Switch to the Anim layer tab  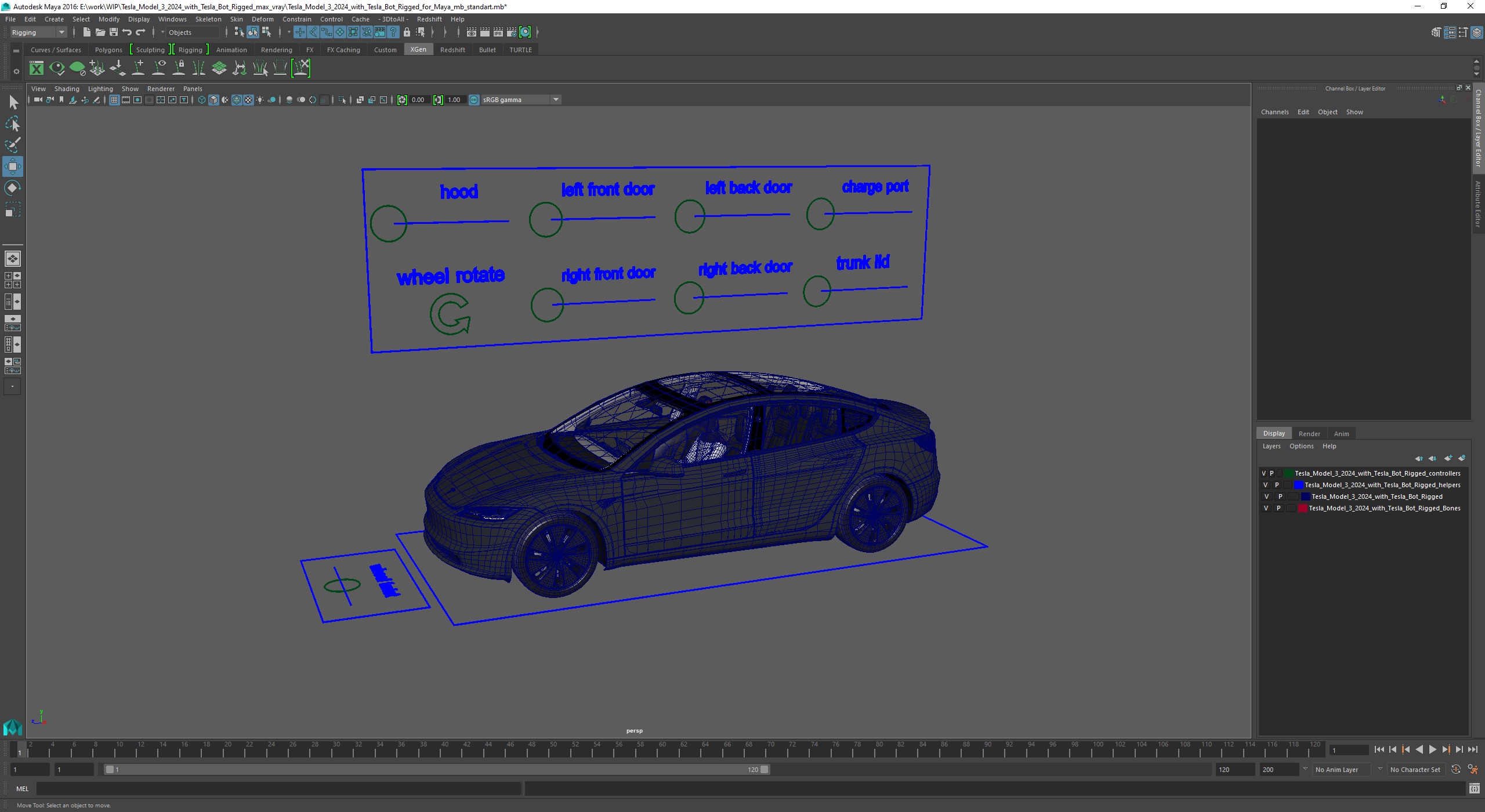[1341, 434]
